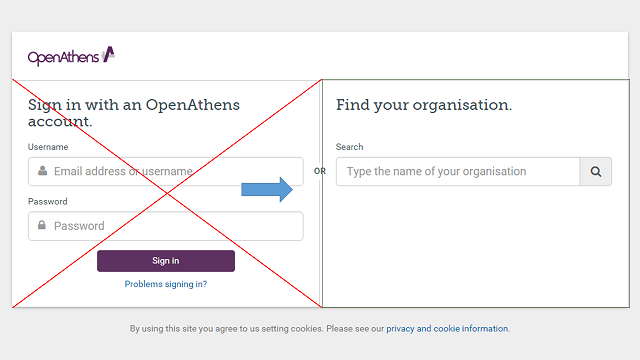640x360 pixels.
Task: Click the magnifier search button
Action: [596, 171]
